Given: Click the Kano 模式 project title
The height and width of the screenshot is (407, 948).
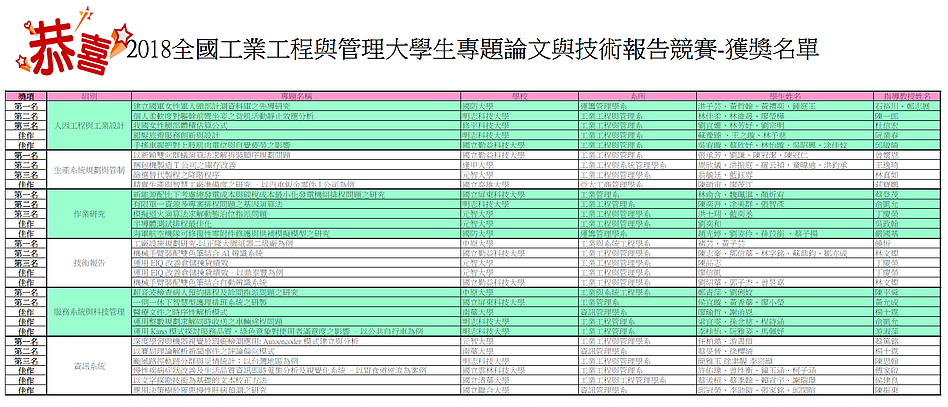Looking at the screenshot, I should tap(296, 331).
